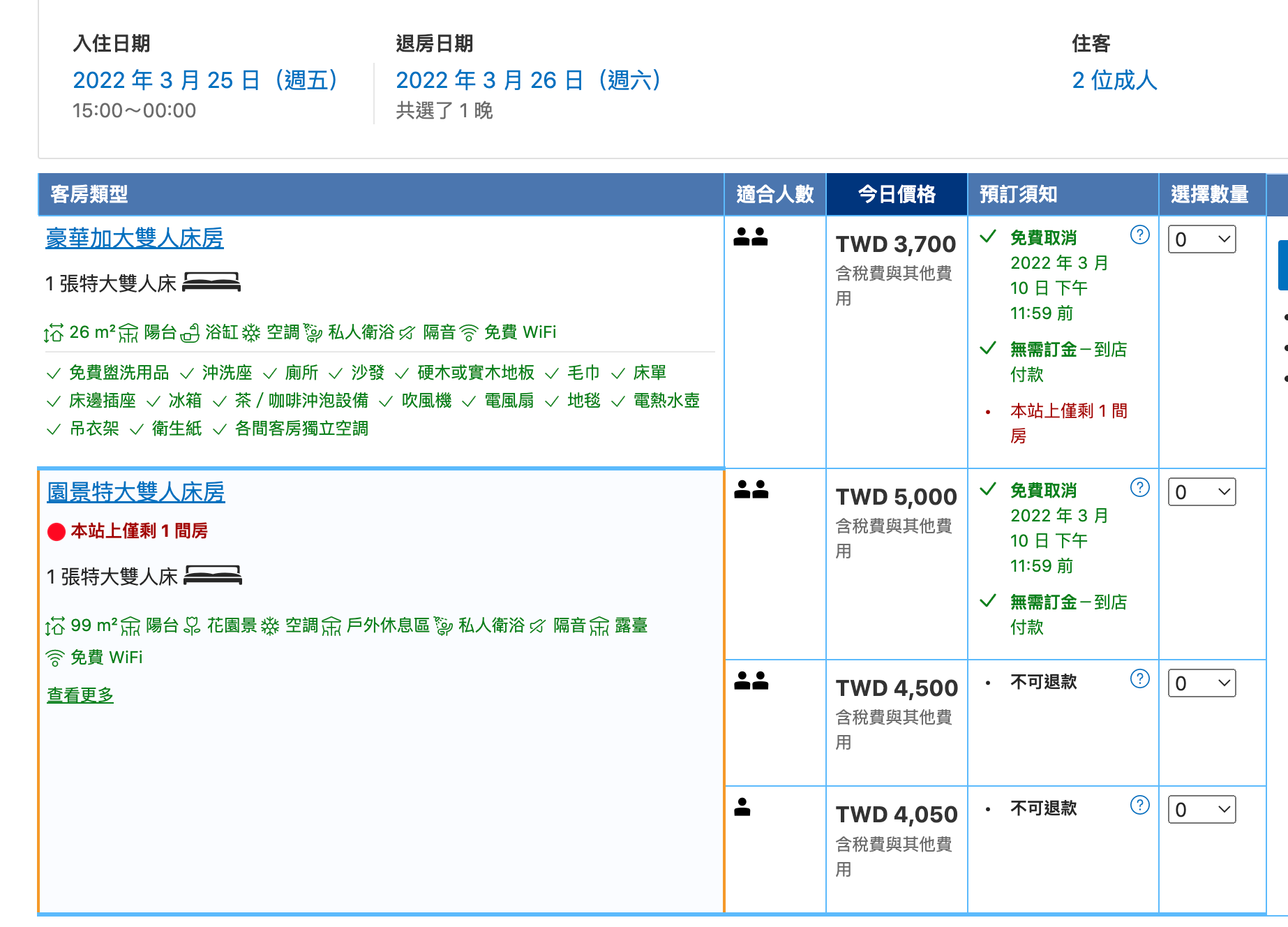This screenshot has width=1288, height=927.
Task: Open quantity dropdown for TWD 3,700 room
Action: tap(1201, 239)
